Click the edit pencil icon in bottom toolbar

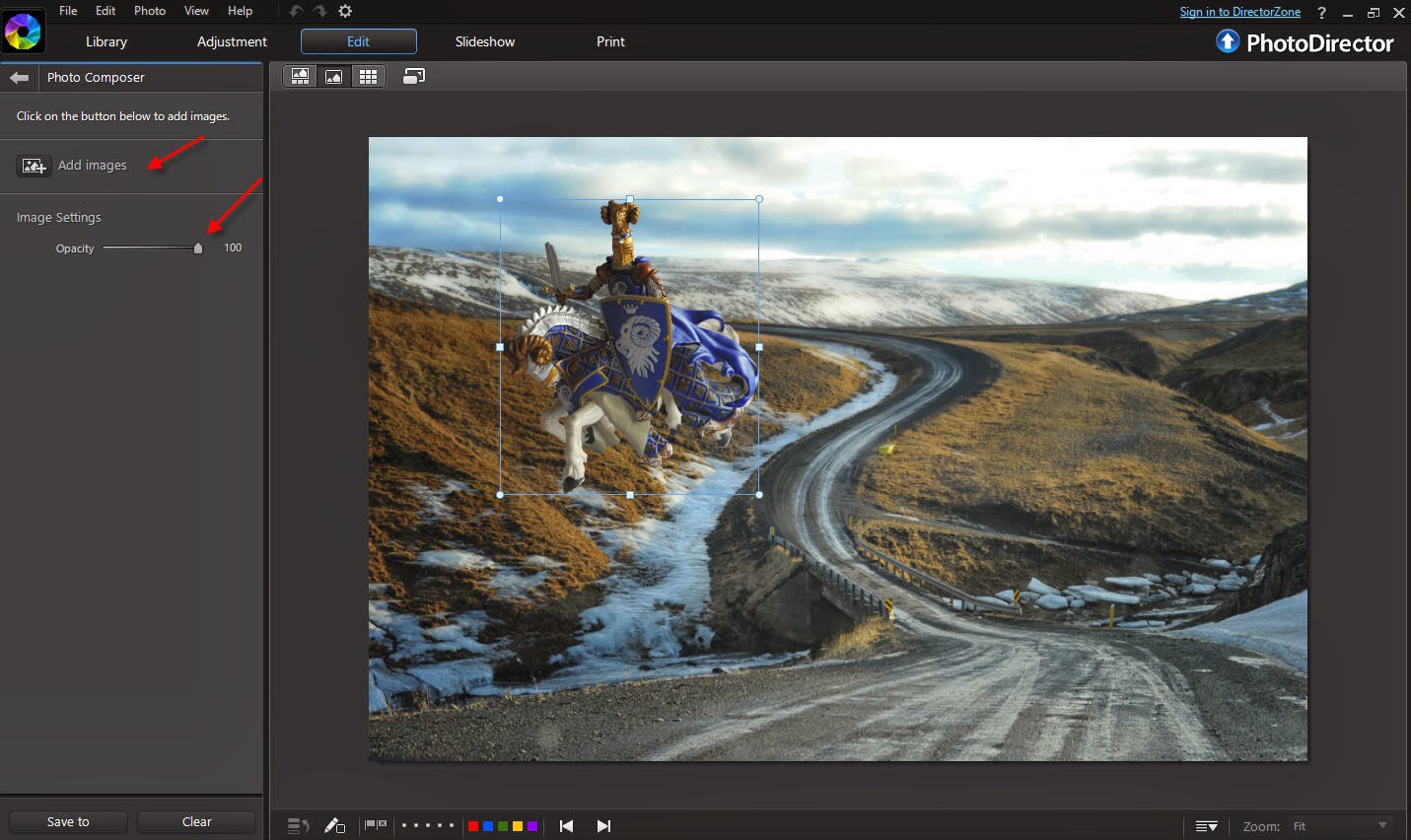334,826
